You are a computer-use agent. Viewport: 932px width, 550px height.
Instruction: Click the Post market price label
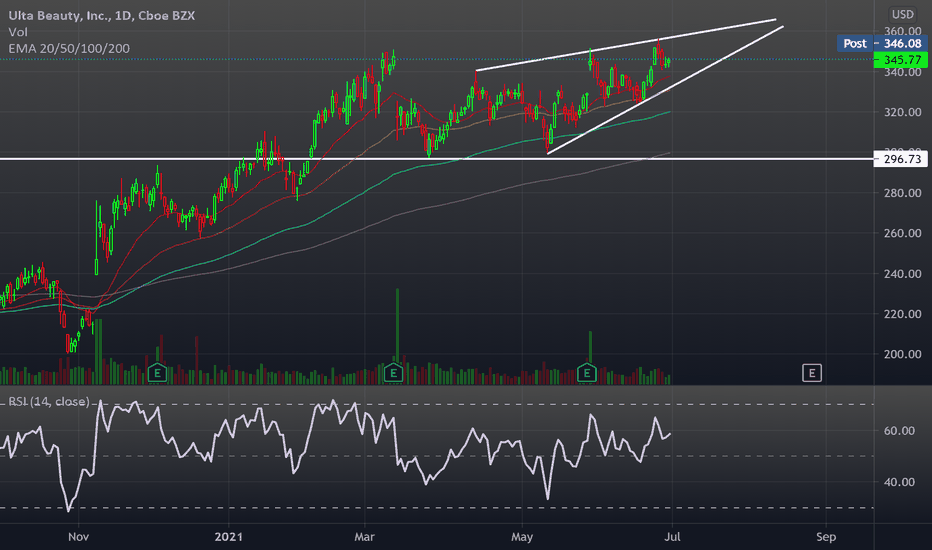pyautogui.click(x=855, y=43)
